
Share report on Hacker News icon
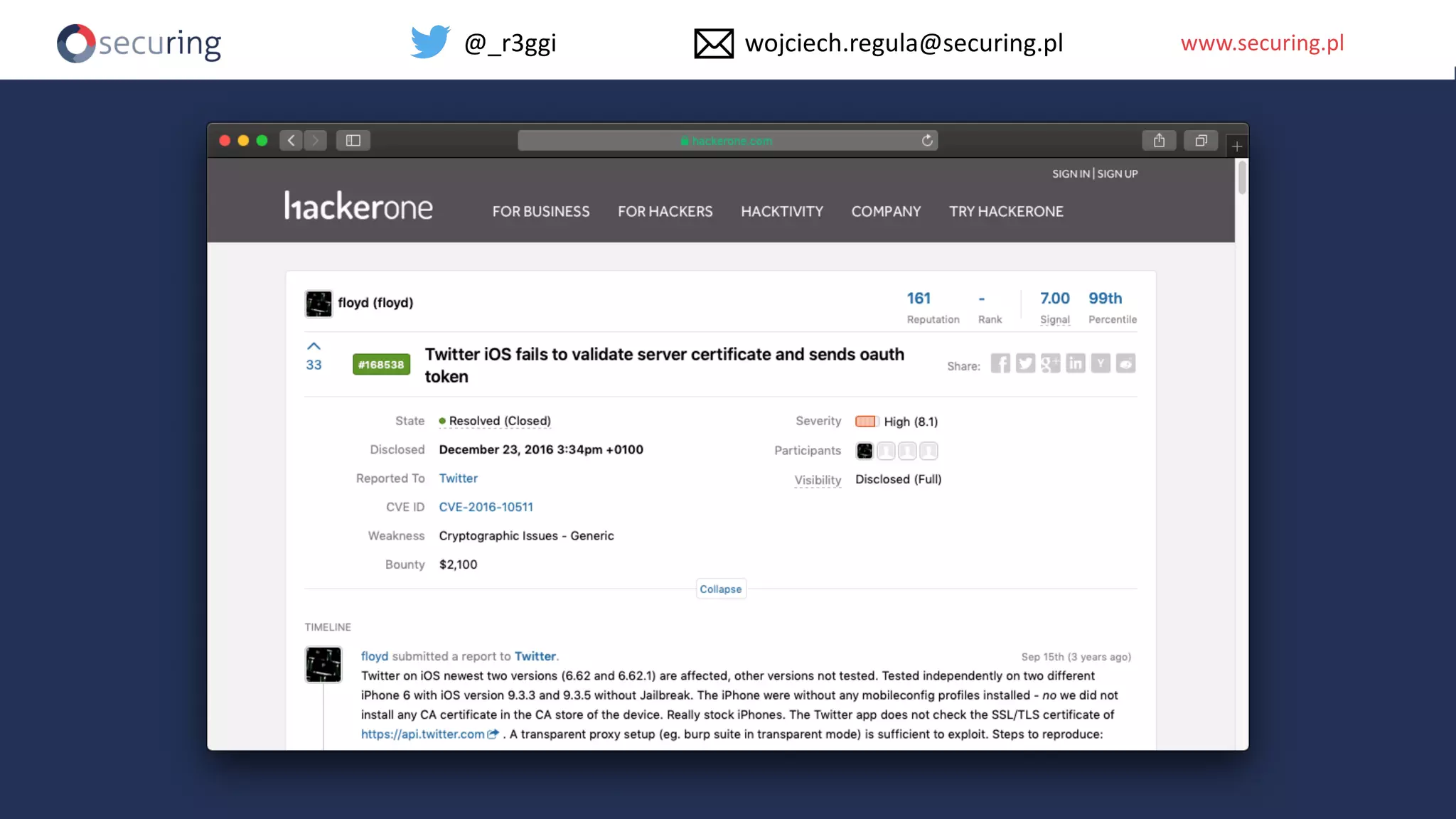coord(1101,363)
